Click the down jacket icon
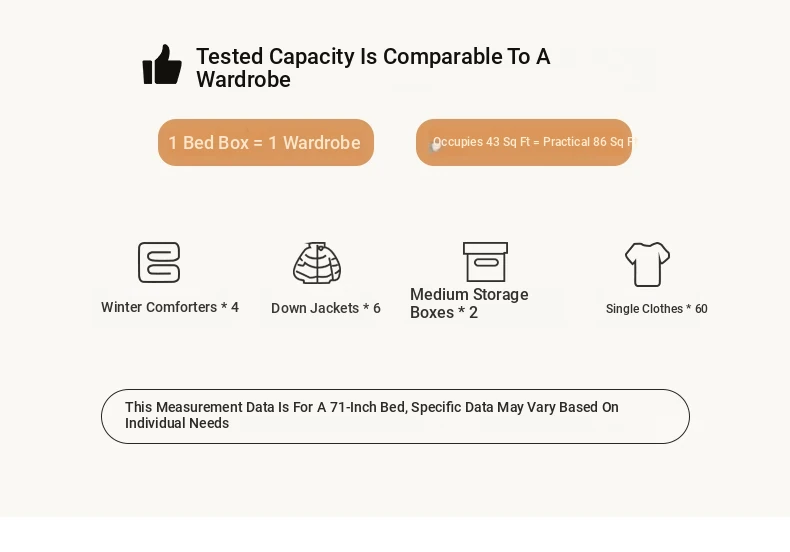The image size is (790, 552). pos(317,263)
